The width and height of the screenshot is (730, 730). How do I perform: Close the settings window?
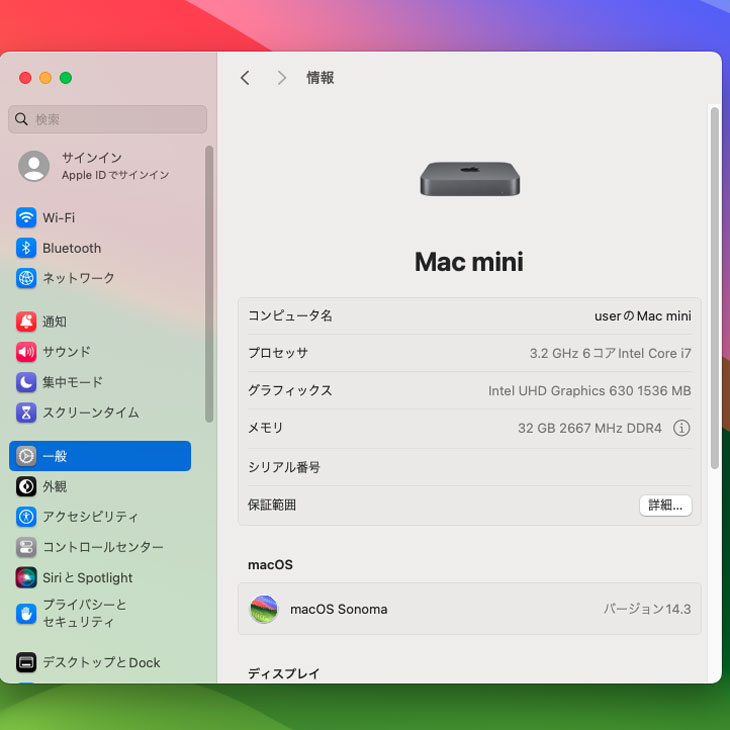(25, 78)
